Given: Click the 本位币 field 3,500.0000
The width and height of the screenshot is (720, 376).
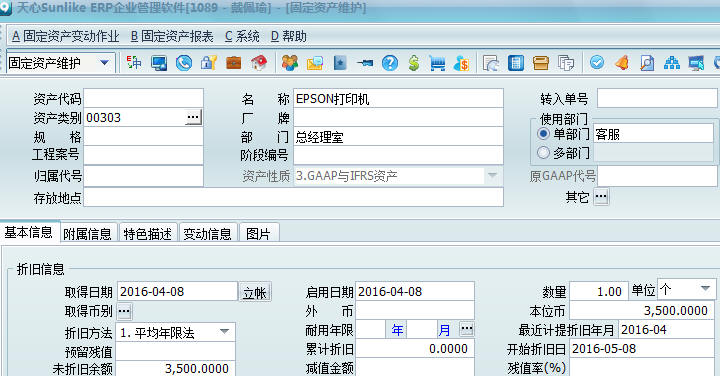Looking at the screenshot, I should pyautogui.click(x=642, y=311).
